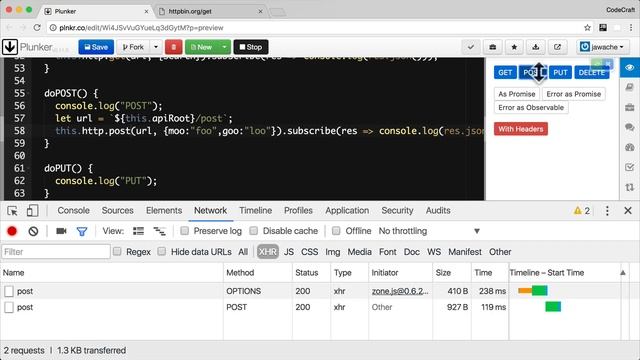Switch to large request rows view
Viewport: 640px width, 360px height.
point(138,231)
